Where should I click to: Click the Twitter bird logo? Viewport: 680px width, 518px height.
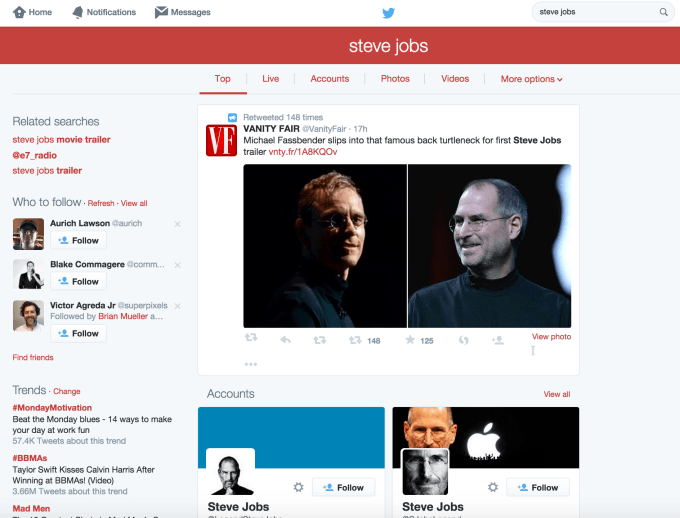(388, 13)
